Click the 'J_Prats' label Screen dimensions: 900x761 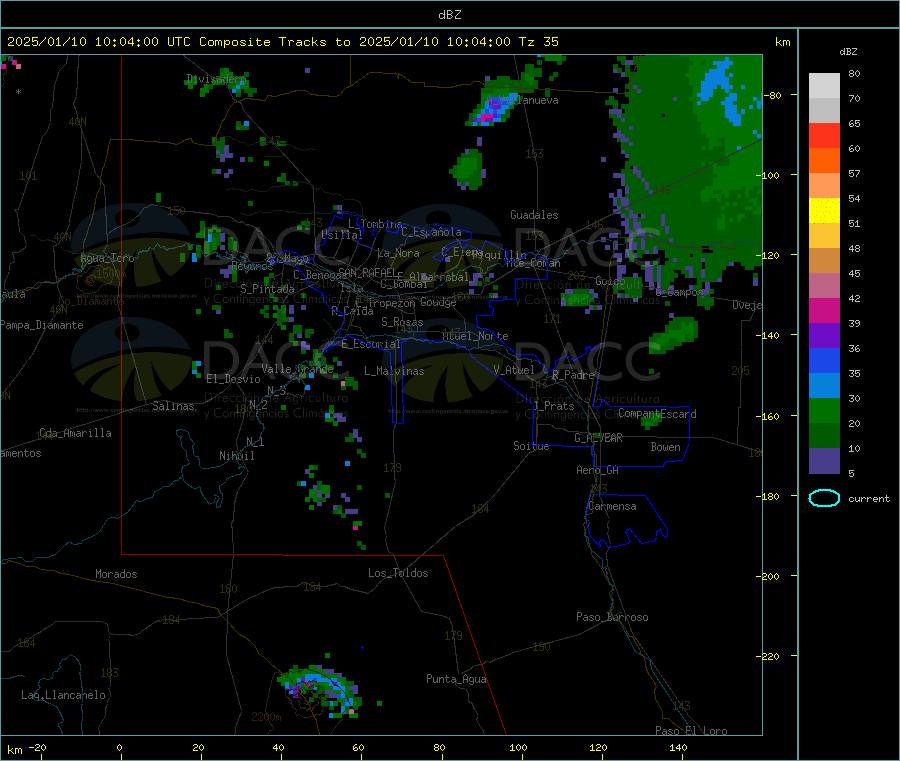coord(553,406)
